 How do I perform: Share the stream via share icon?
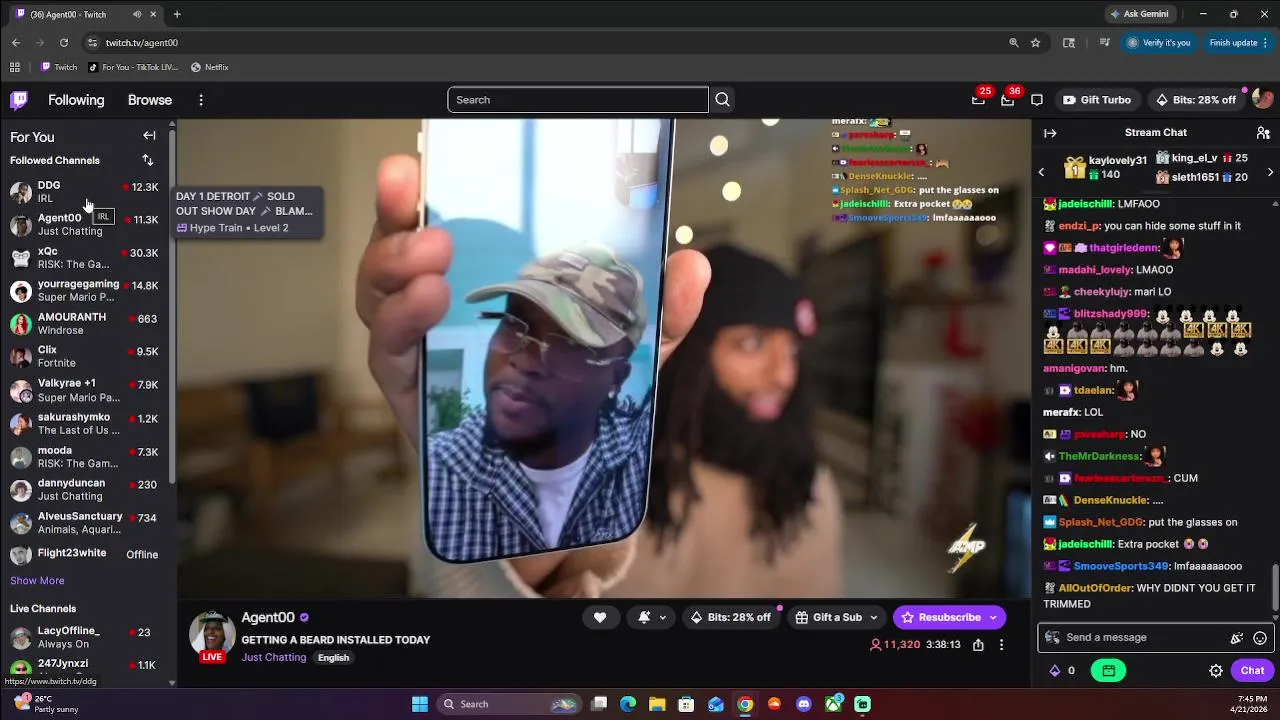[978, 645]
